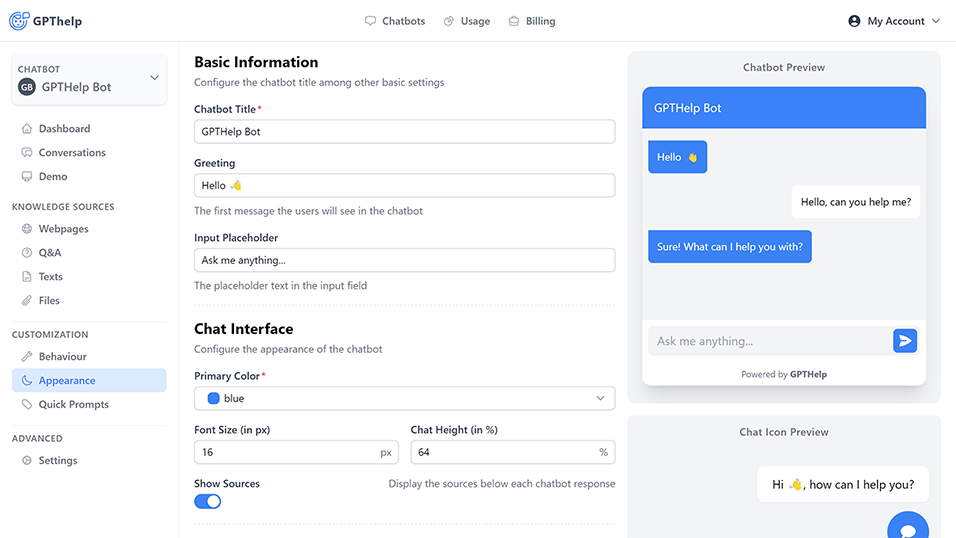Image resolution: width=956 pixels, height=538 pixels.
Task: Click the Chatbot Title input field
Action: pos(404,131)
